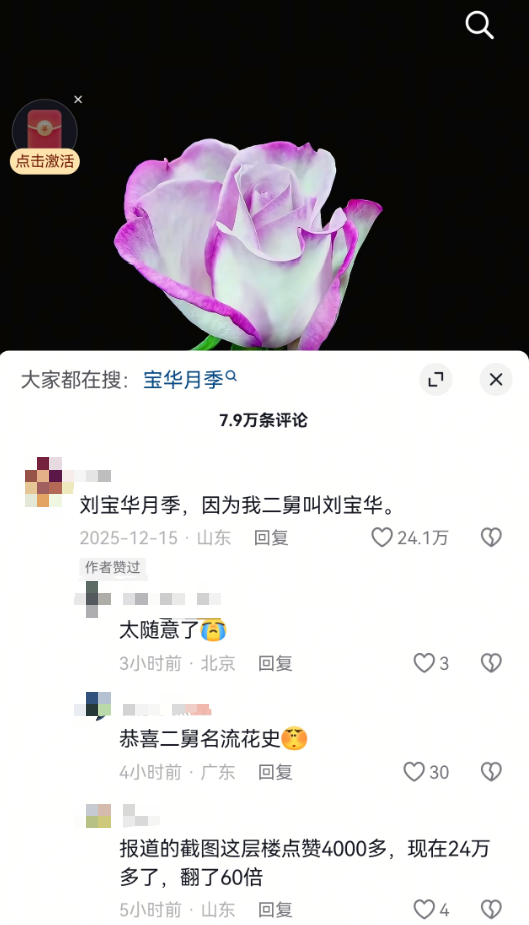Reply to 恭喜二舅名流花史 comment
Image resolution: width=529 pixels, height=925 pixels.
(275, 772)
